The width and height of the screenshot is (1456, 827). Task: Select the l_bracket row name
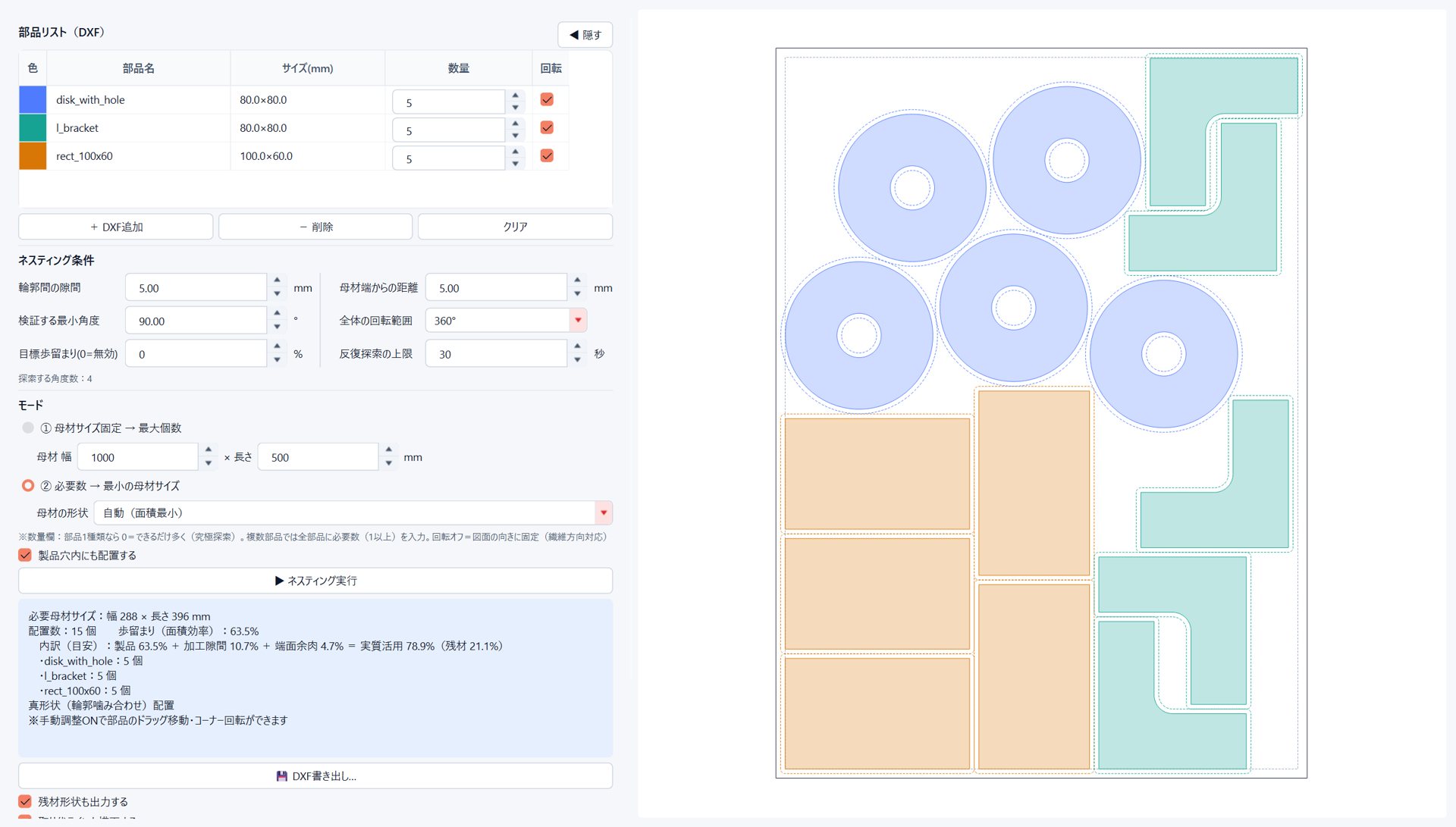[x=77, y=128]
